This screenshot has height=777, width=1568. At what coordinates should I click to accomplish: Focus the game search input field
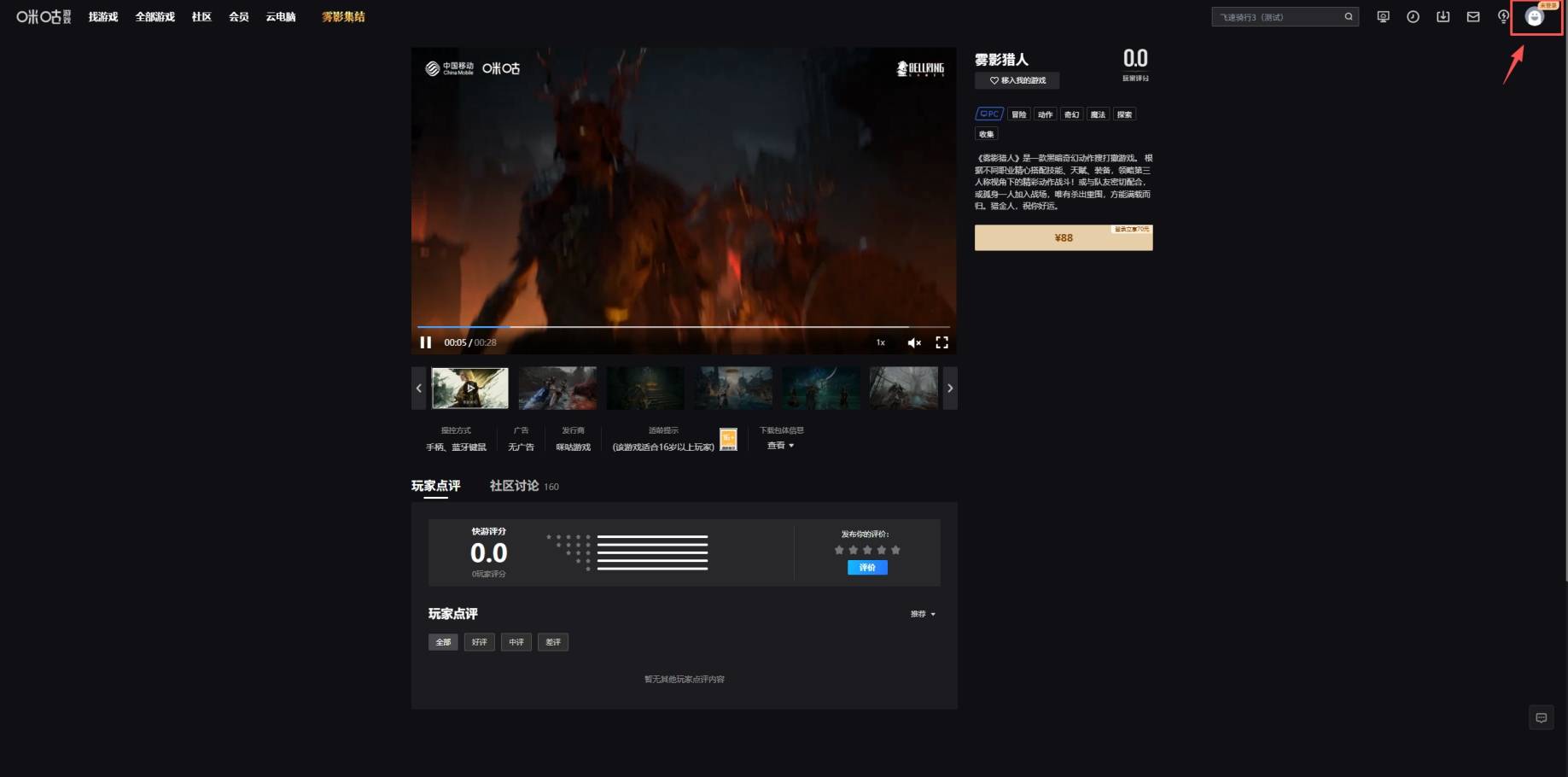coord(1277,17)
